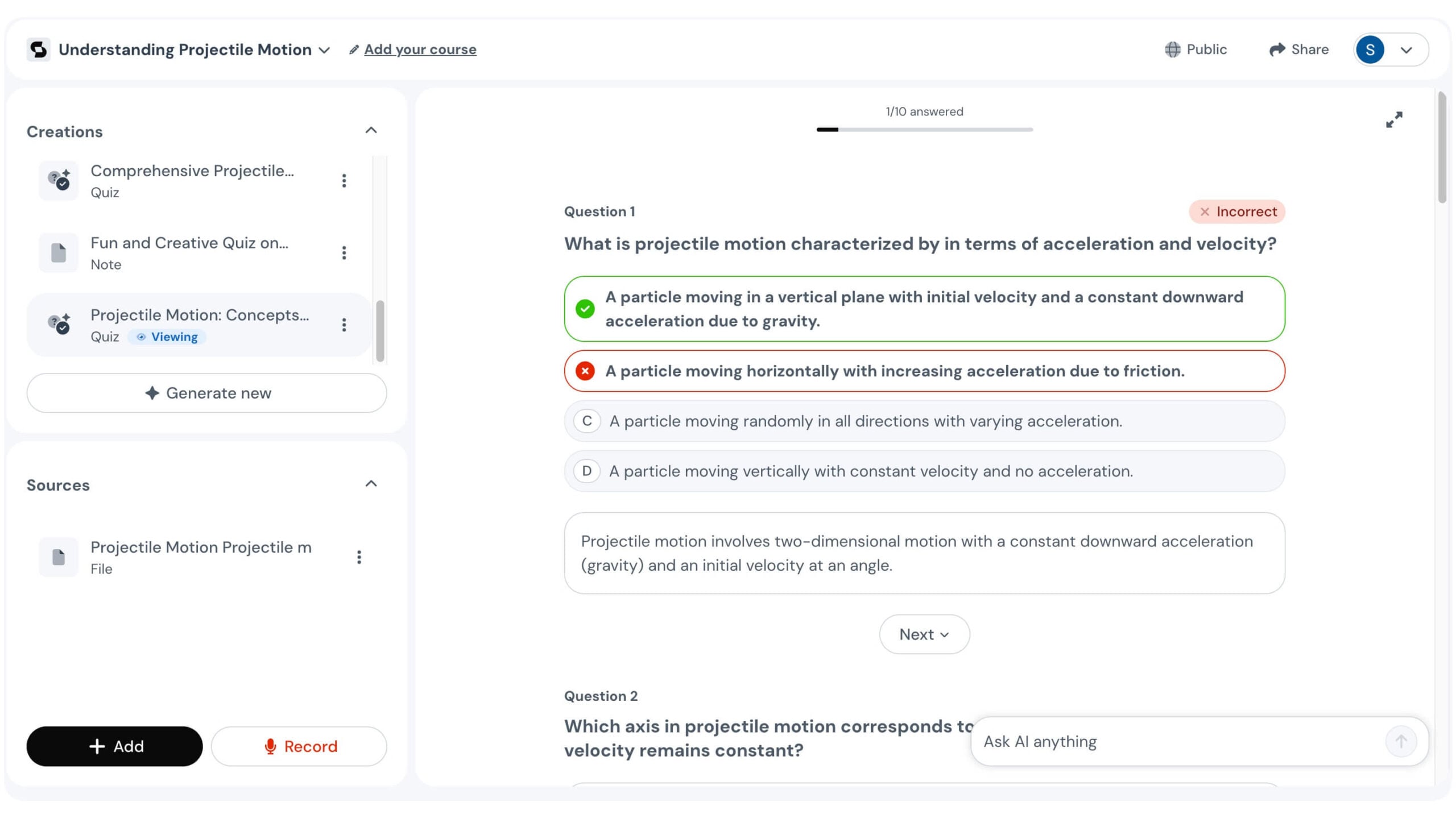
Task: Click the Public globe visibility icon
Action: coord(1172,49)
